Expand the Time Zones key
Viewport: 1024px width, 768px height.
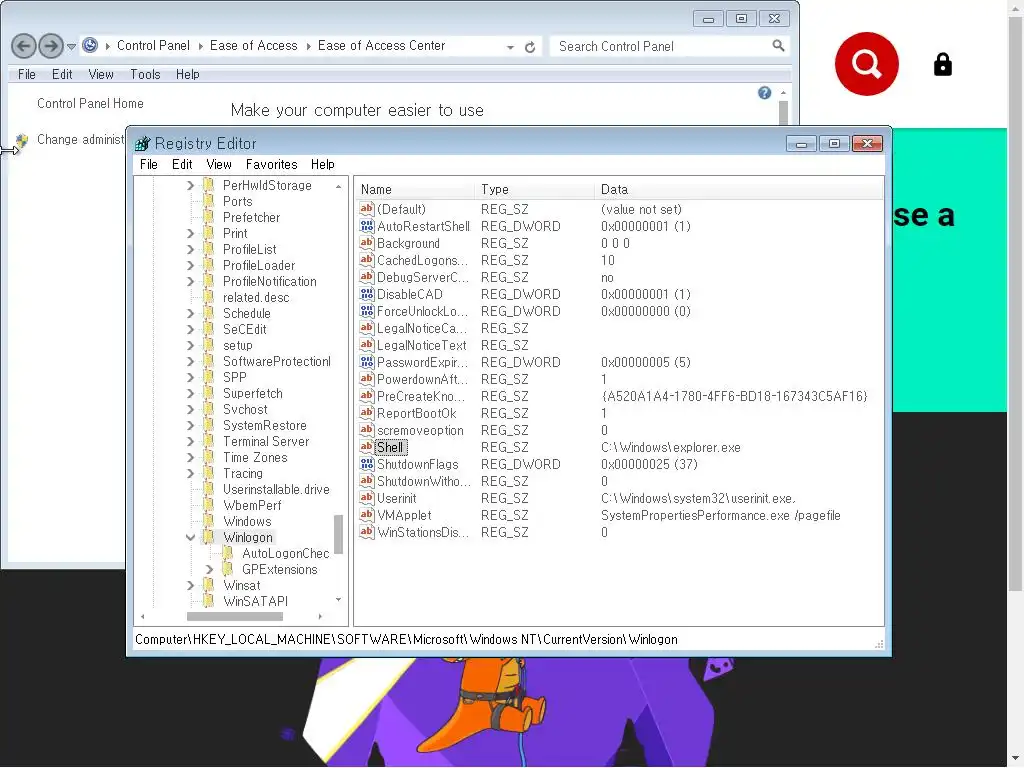[190, 457]
